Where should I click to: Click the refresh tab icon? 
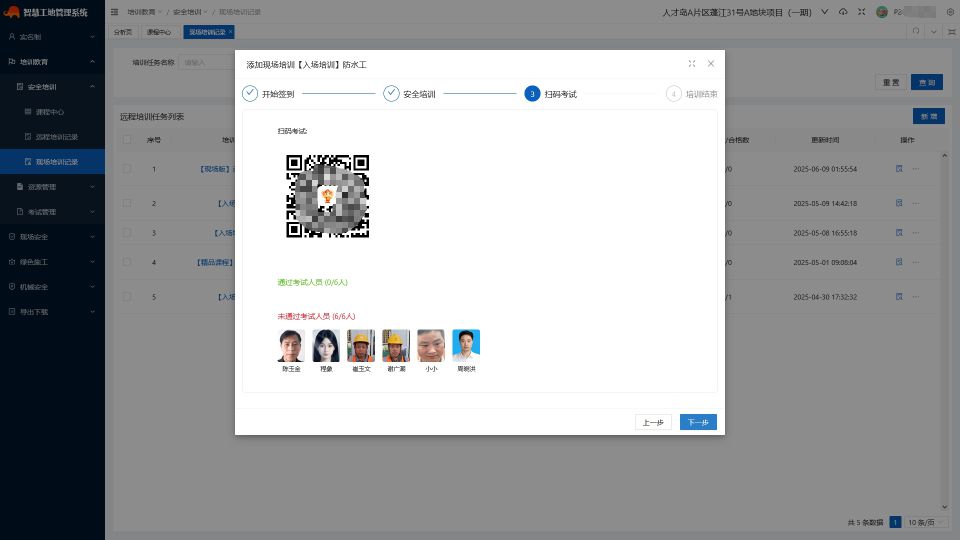pos(916,31)
